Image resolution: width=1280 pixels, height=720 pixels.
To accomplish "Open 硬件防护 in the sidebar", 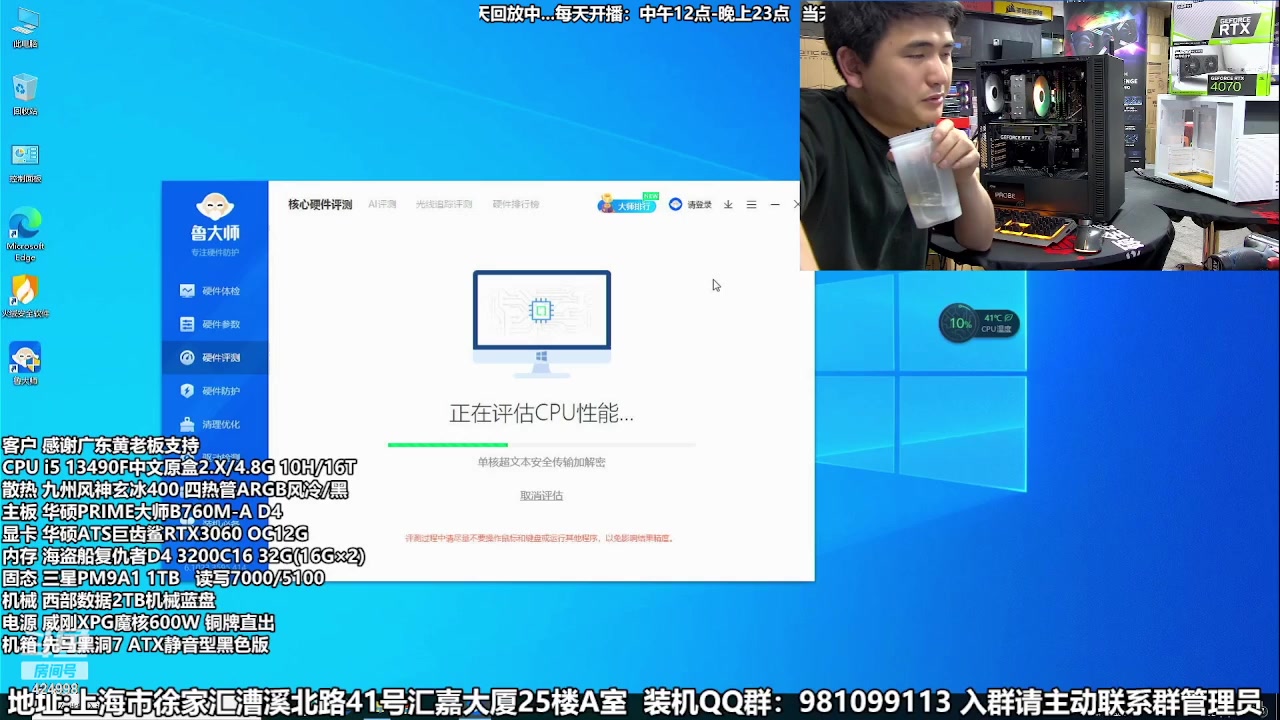I will 214,391.
